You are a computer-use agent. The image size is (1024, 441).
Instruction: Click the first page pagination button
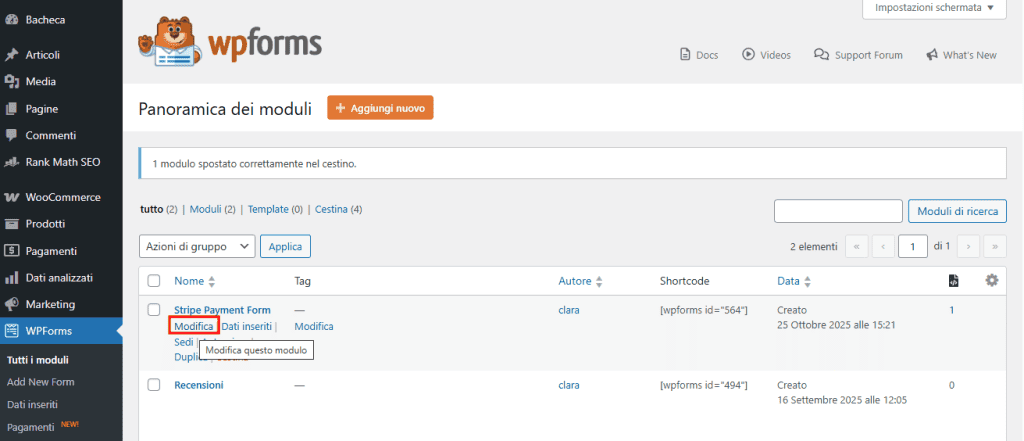click(856, 246)
